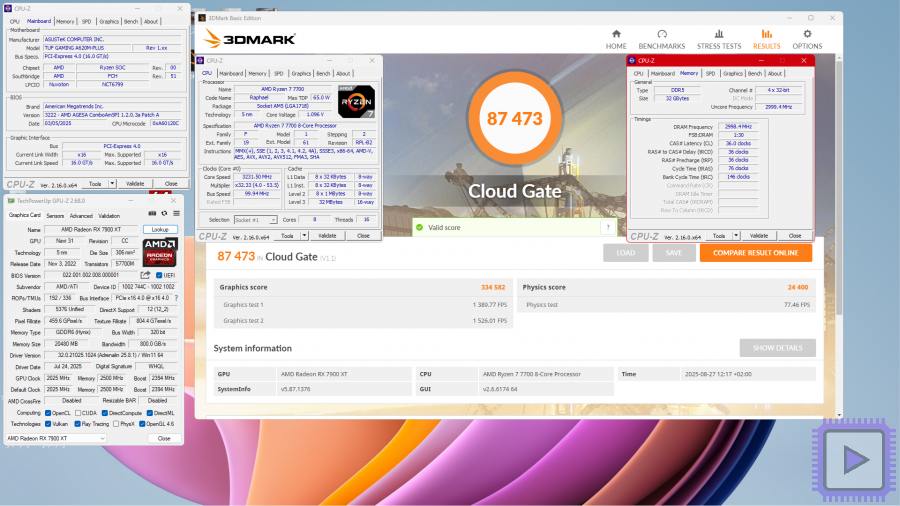Image resolution: width=900 pixels, height=506 pixels.
Task: Open Stress Tests in 3DMark
Action: click(719, 40)
